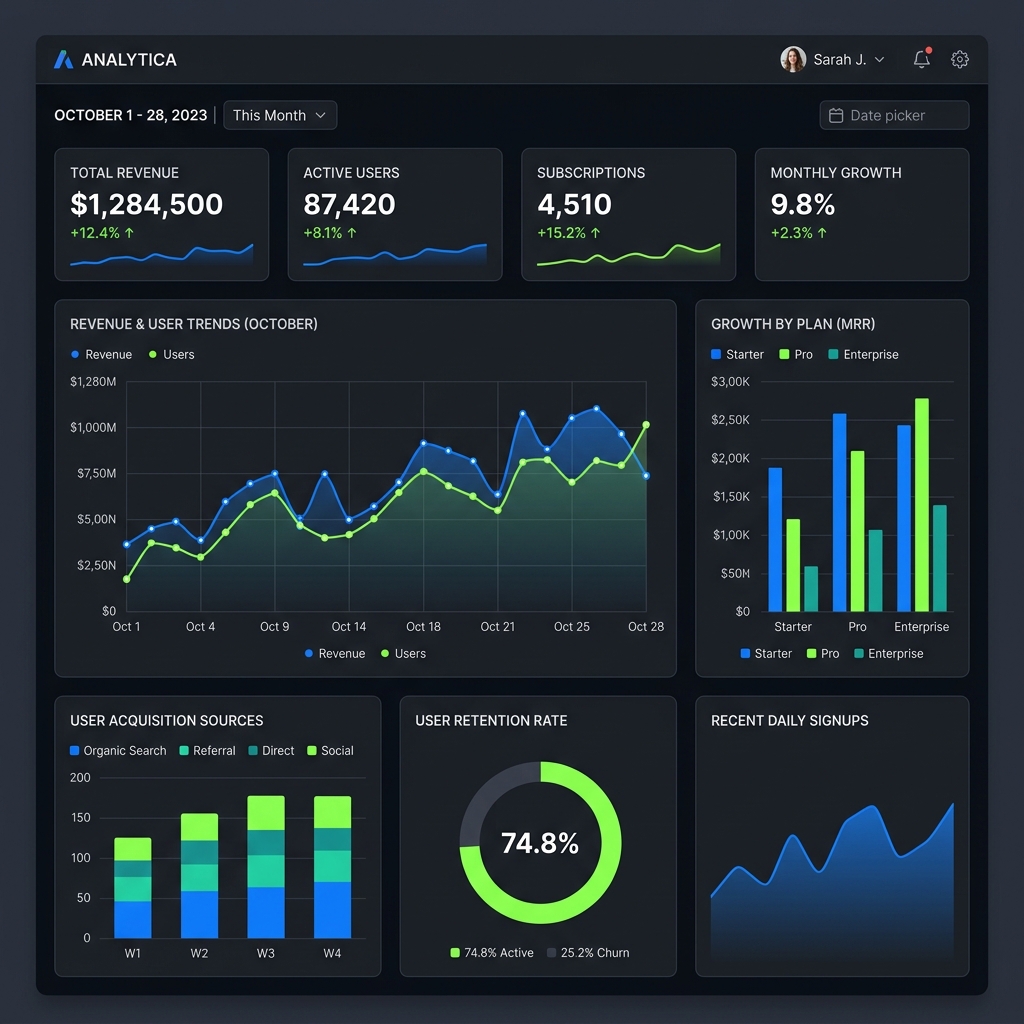Toggle Revenue series in top legend

click(x=101, y=355)
